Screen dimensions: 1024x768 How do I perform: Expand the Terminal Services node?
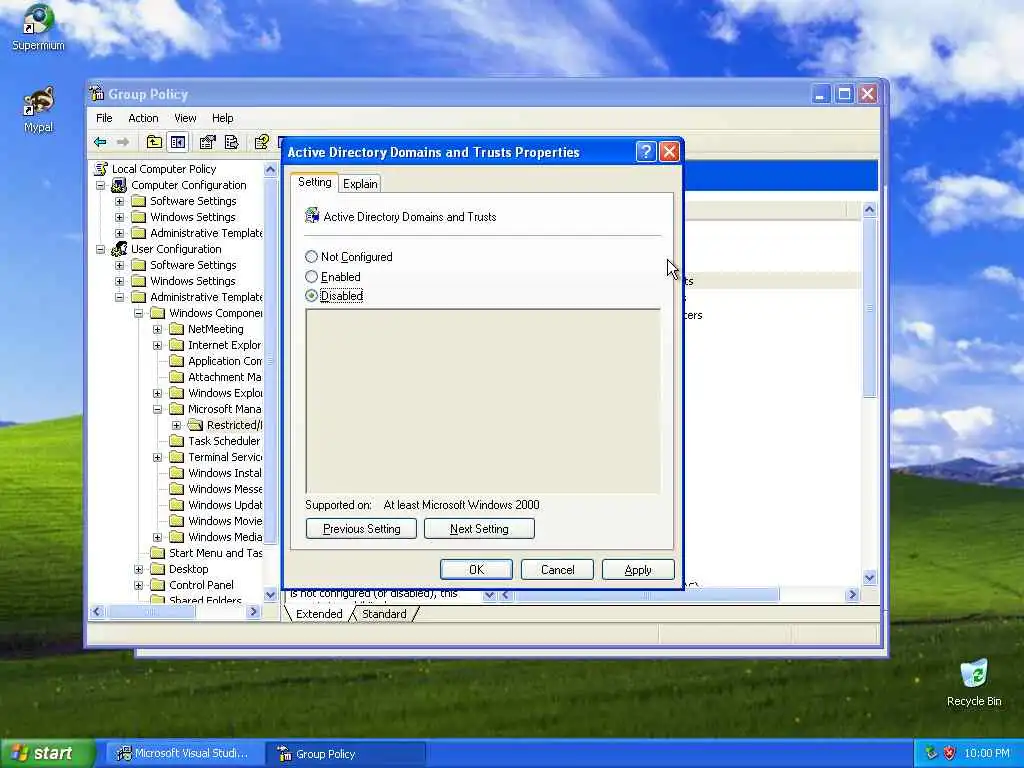pos(157,457)
